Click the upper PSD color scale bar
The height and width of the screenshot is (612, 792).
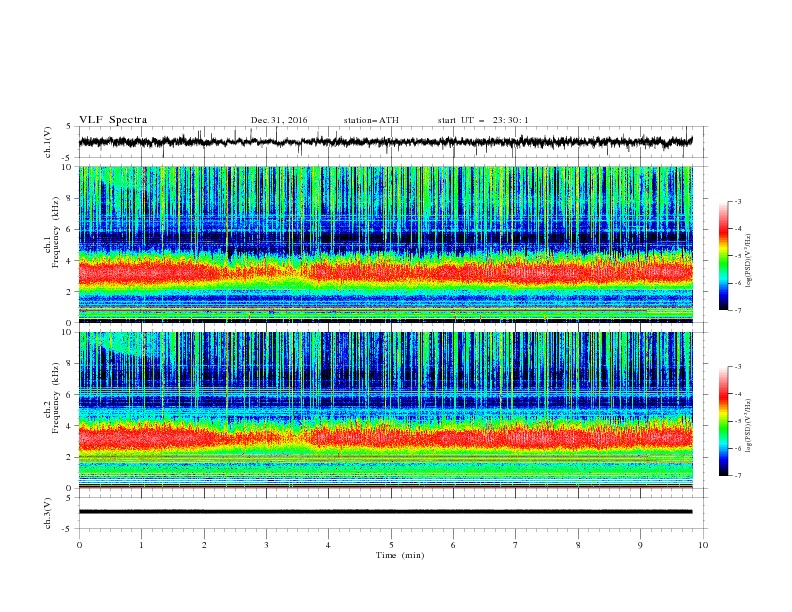(x=723, y=256)
